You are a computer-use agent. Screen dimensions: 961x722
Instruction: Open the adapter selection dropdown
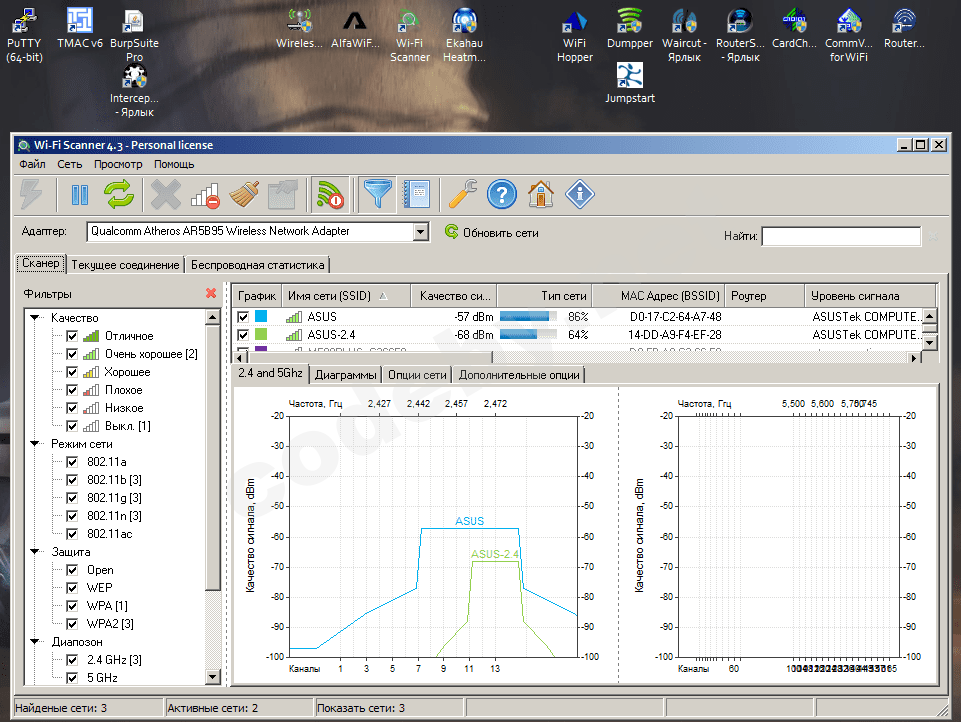point(420,232)
